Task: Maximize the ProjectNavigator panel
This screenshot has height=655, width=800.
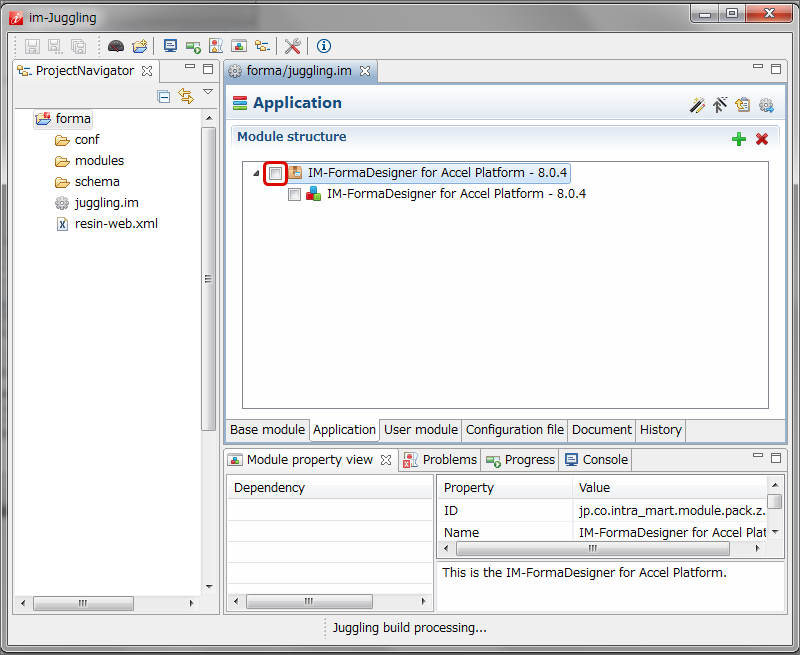Action: tap(208, 69)
